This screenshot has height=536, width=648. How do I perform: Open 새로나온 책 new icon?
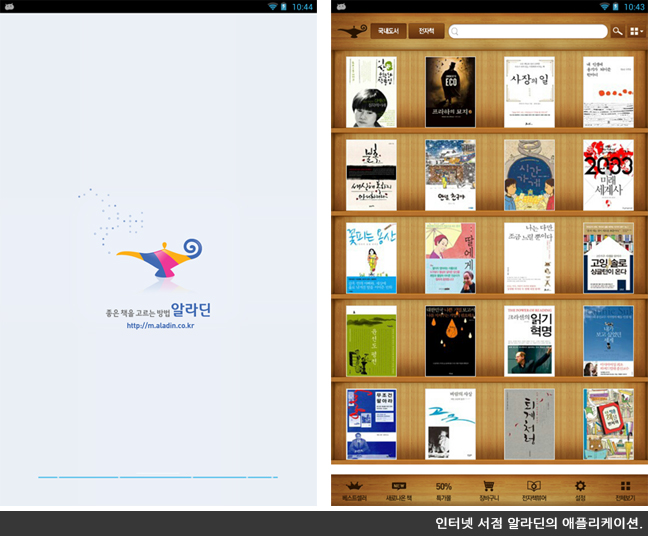[x=399, y=491]
